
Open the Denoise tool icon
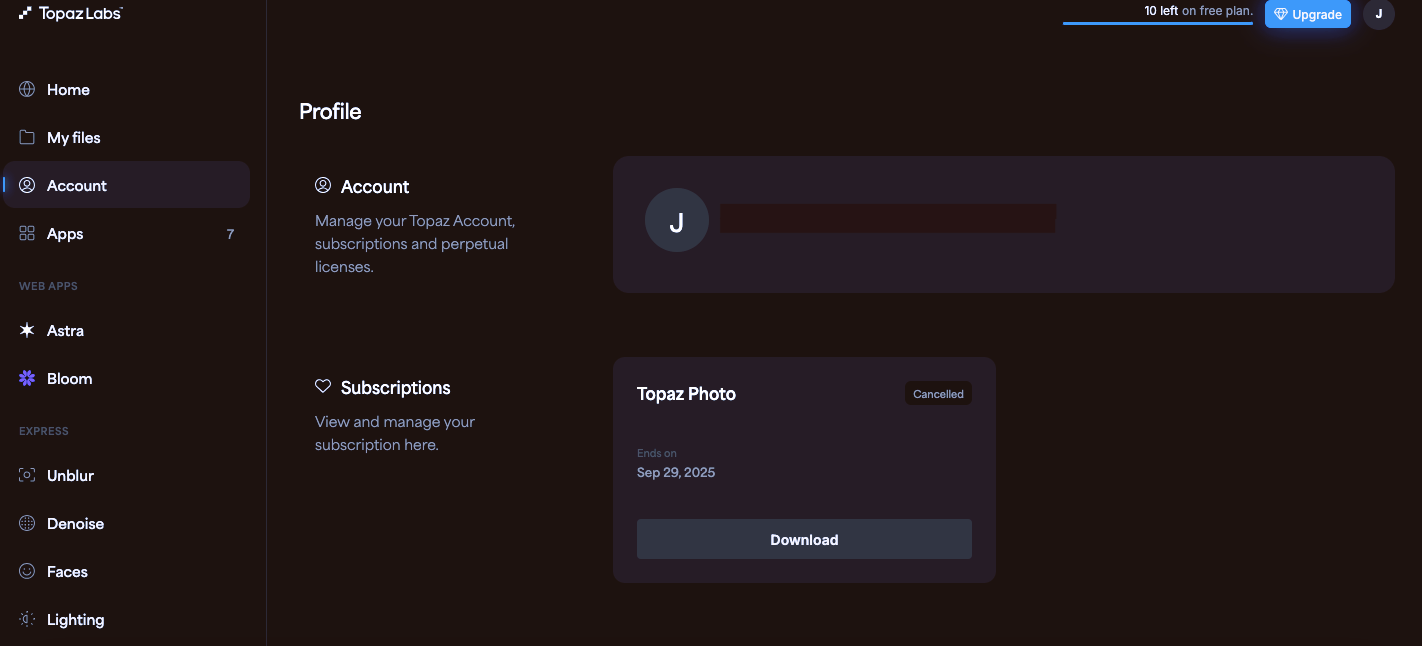(27, 523)
